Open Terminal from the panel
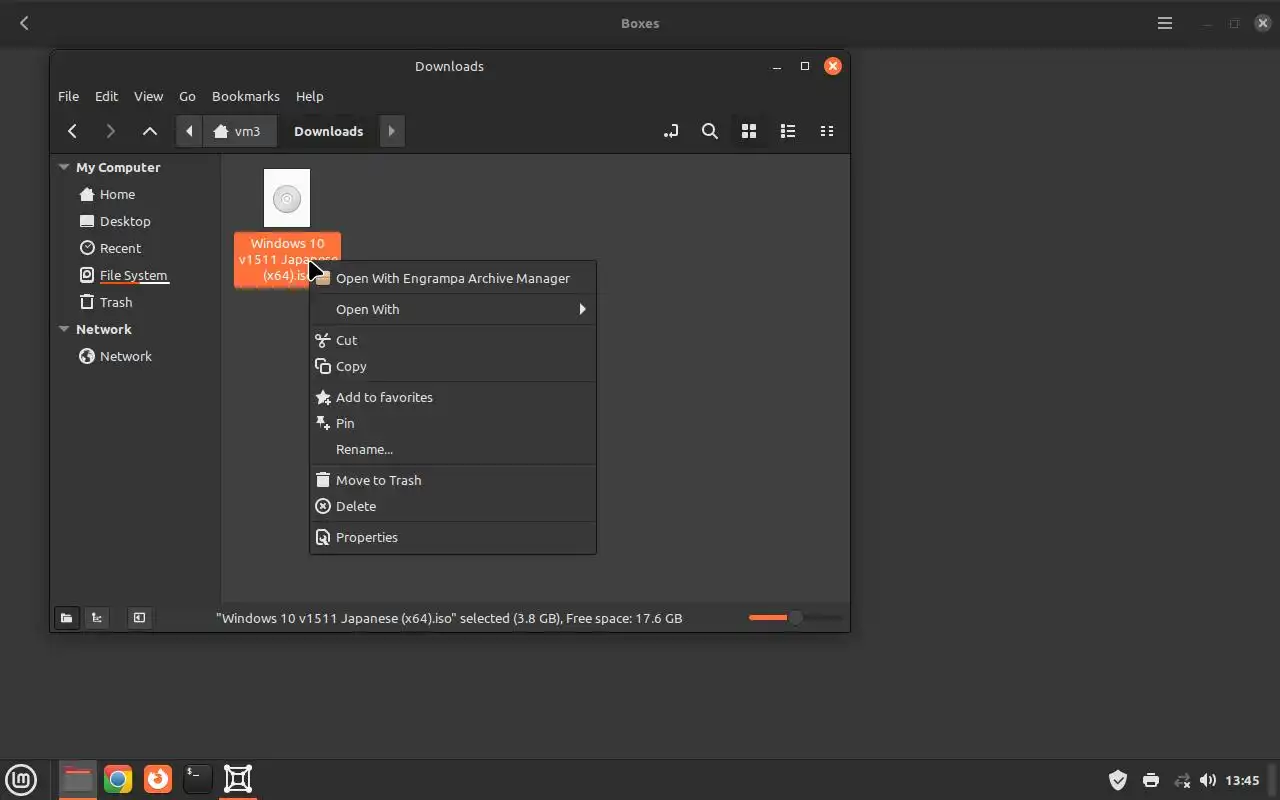Image resolution: width=1280 pixels, height=800 pixels. coord(198,779)
